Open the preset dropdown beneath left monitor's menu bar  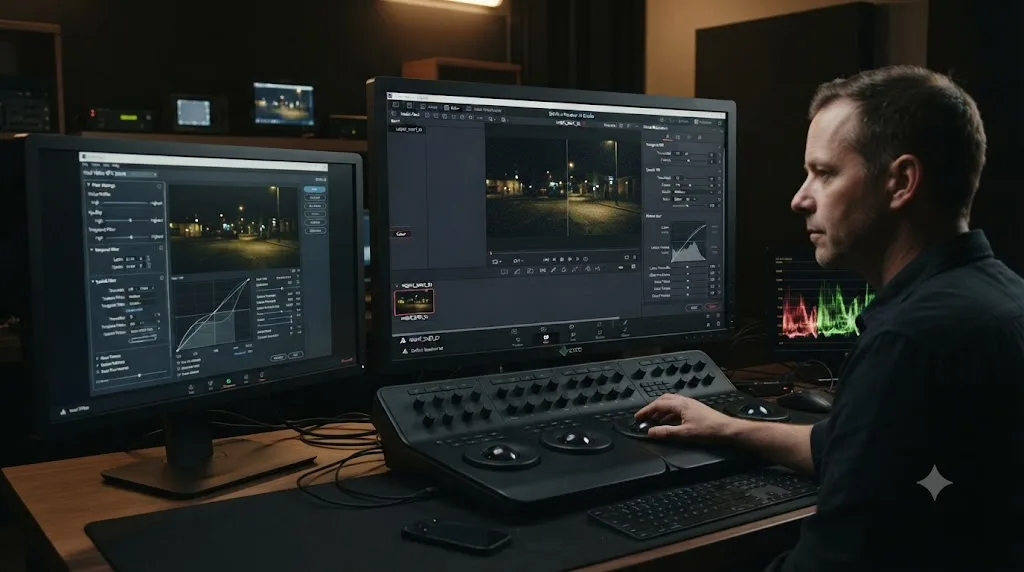pyautogui.click(x=120, y=174)
